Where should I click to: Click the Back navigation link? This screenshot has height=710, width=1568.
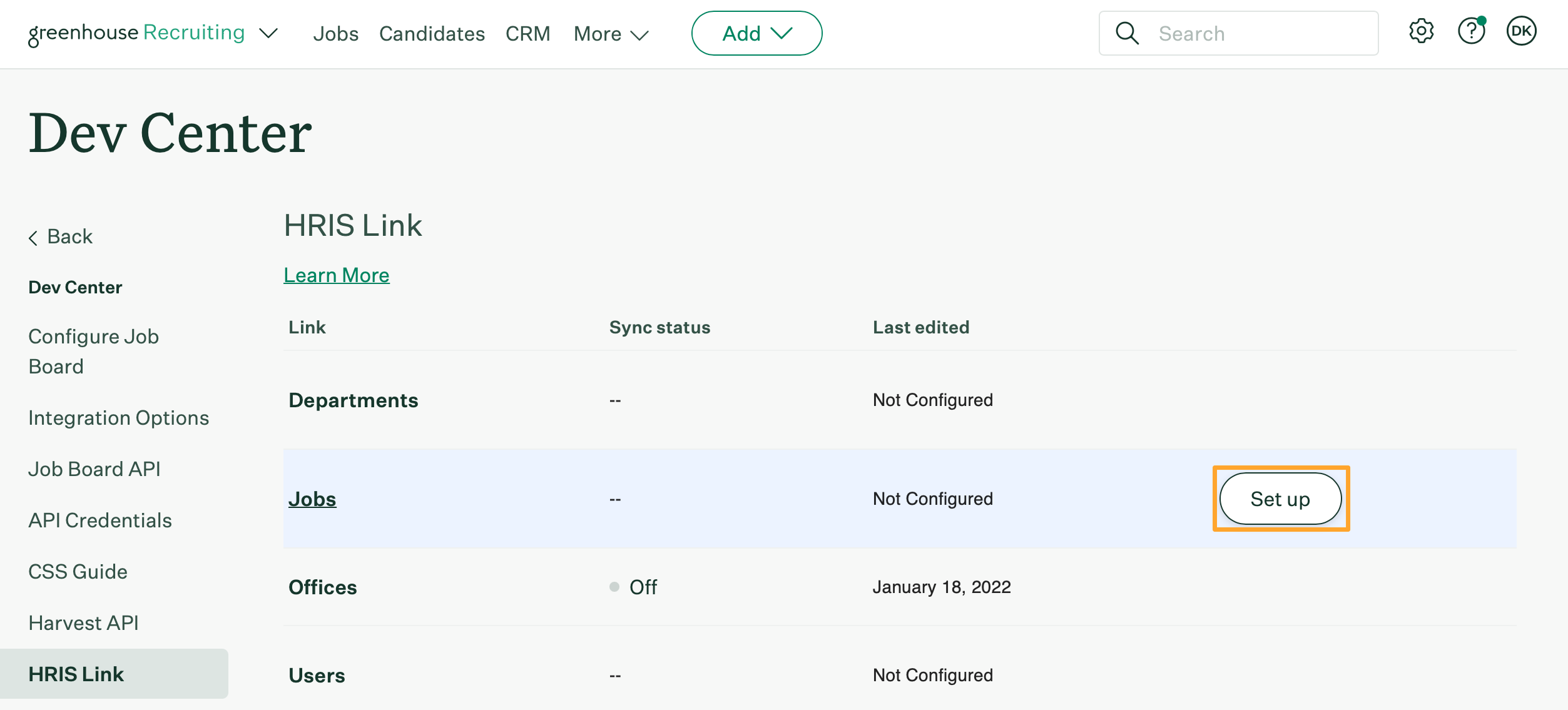click(61, 236)
